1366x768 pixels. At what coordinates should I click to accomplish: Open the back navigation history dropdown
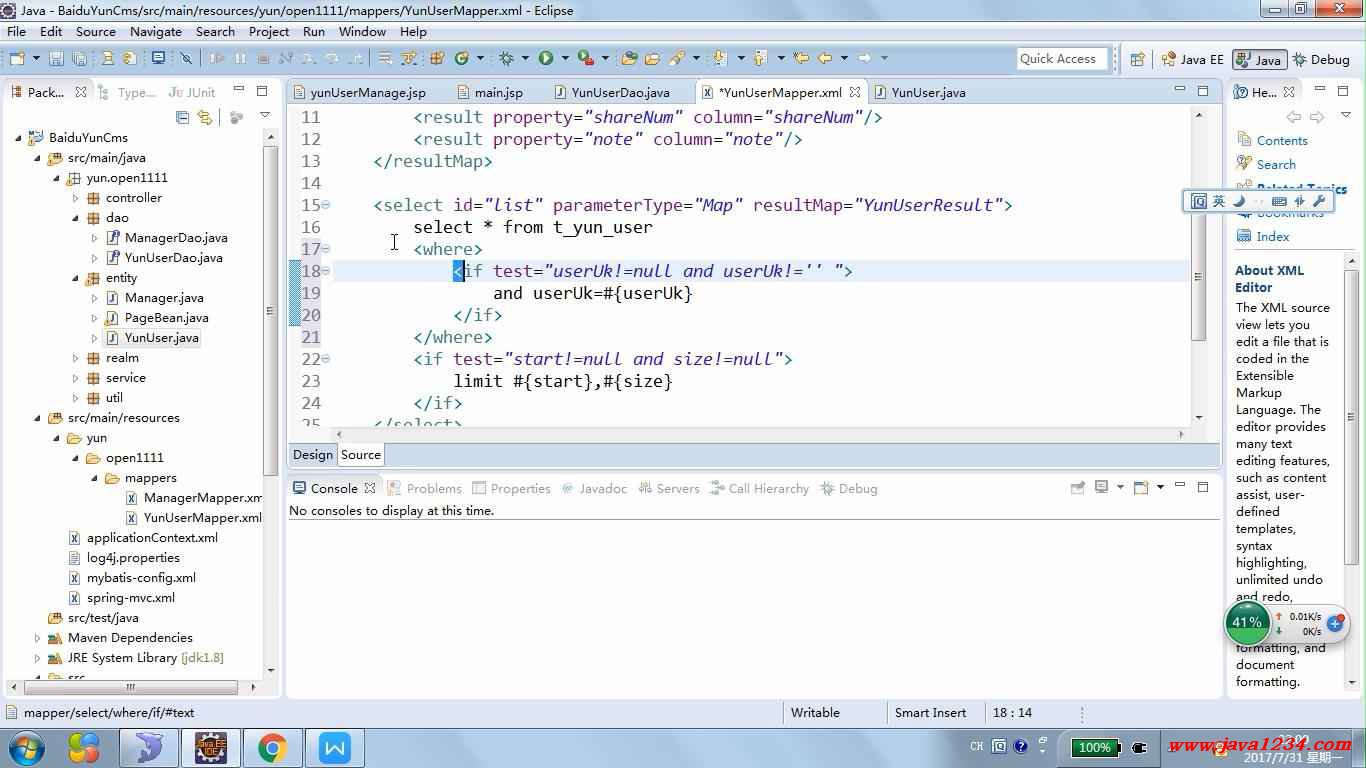point(844,58)
